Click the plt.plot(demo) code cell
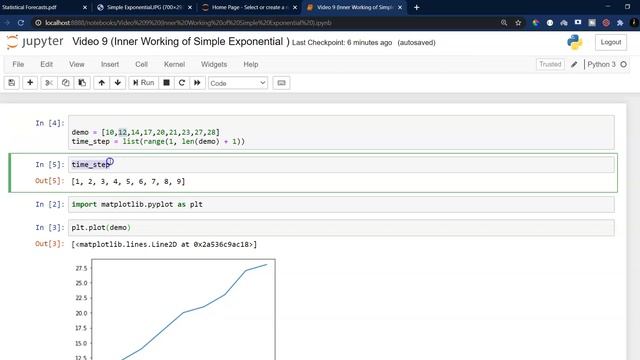 [341, 228]
